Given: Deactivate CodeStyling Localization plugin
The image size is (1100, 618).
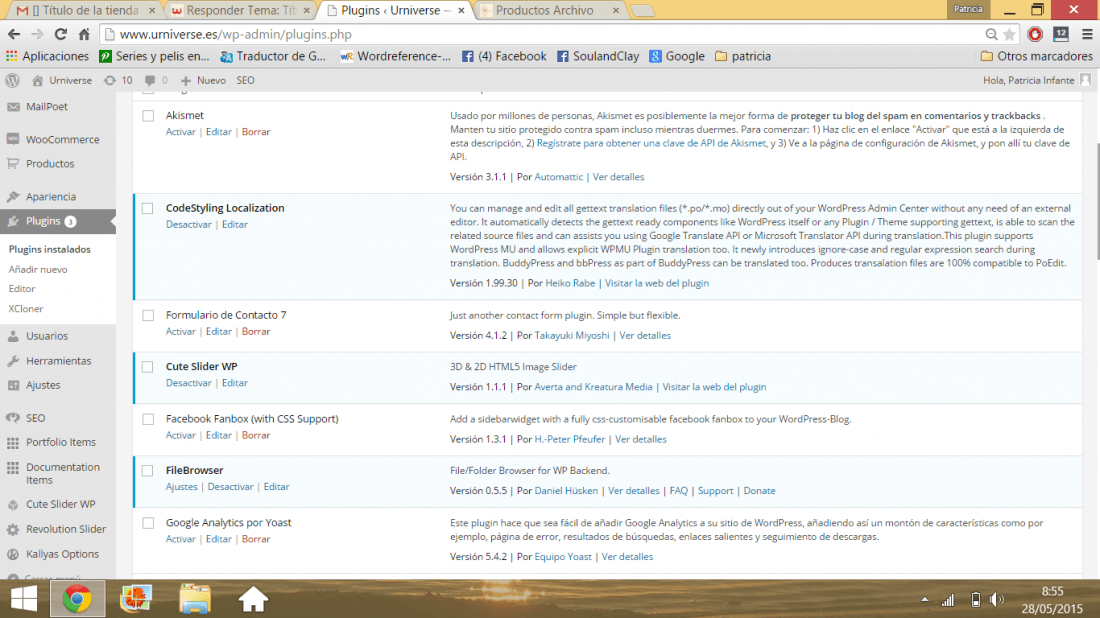Looking at the screenshot, I should pos(189,224).
